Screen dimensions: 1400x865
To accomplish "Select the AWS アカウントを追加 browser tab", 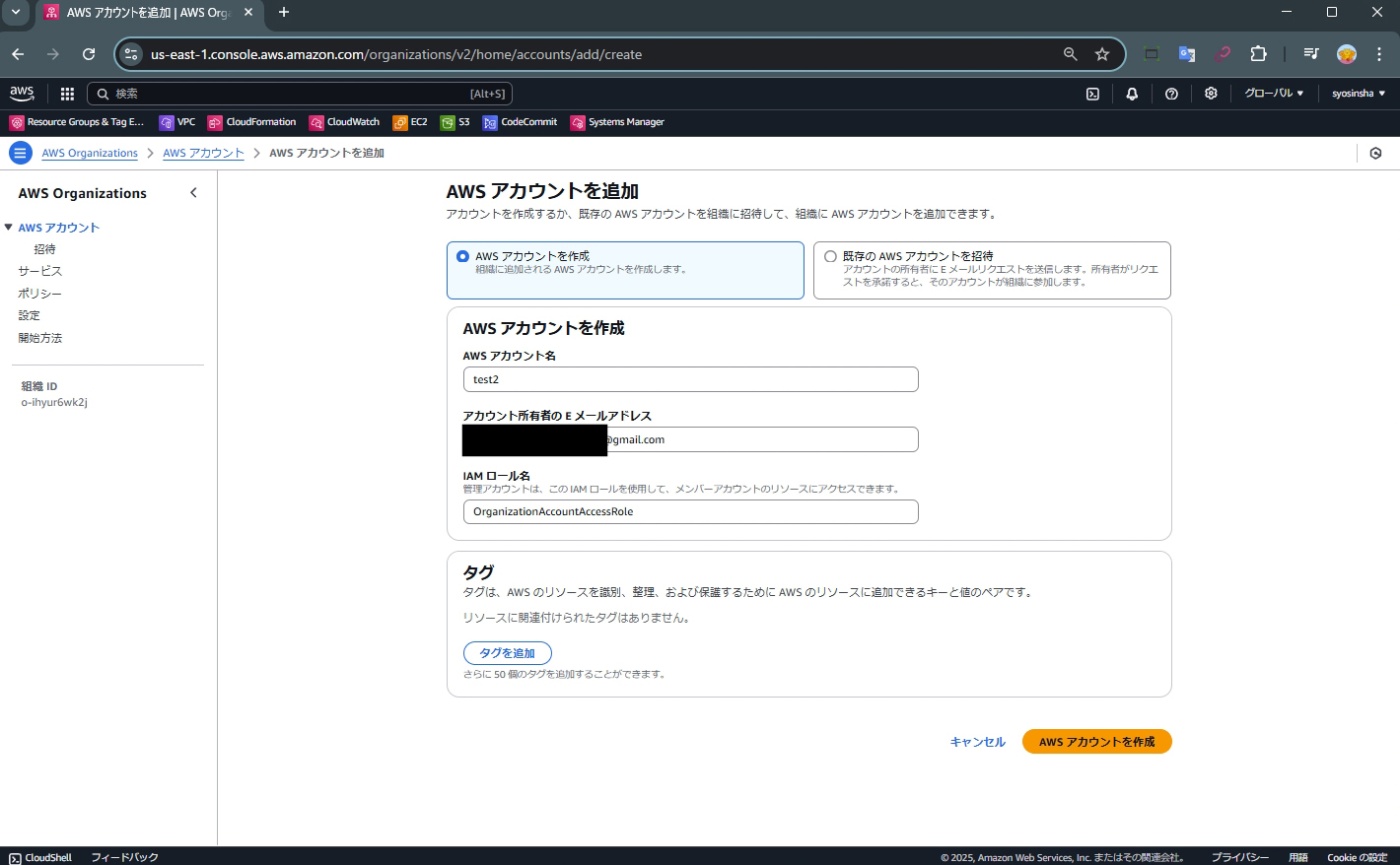I will coord(148,13).
